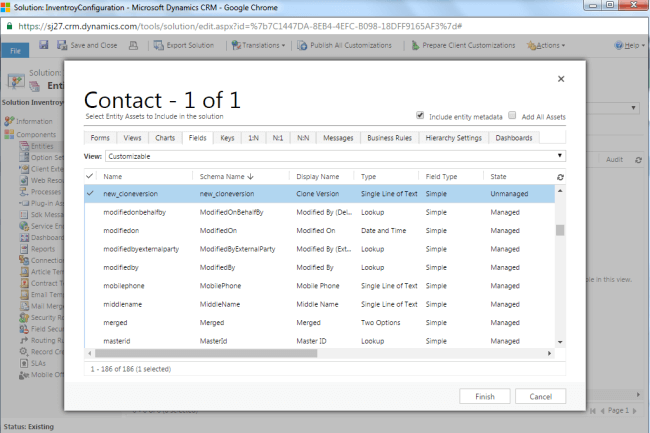Open the View dropdown showing Customizable
650x433 pixels.
[335, 156]
